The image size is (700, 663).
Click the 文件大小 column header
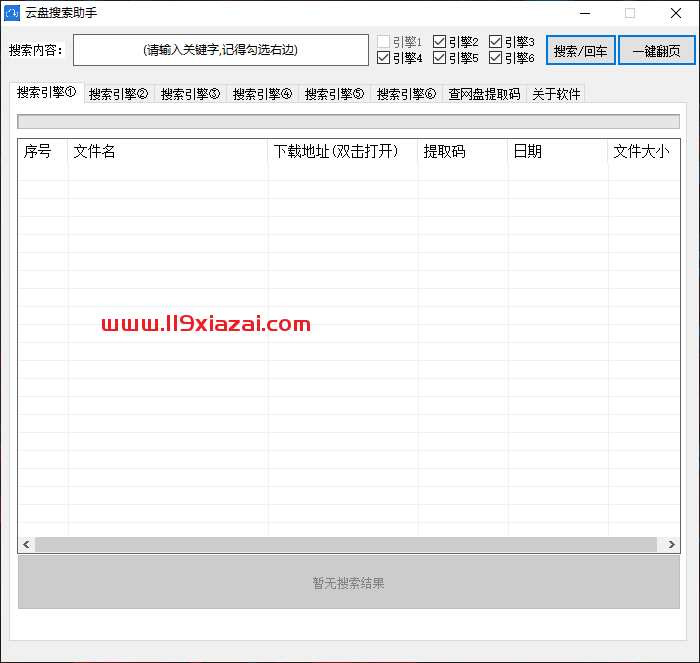pyautogui.click(x=644, y=151)
